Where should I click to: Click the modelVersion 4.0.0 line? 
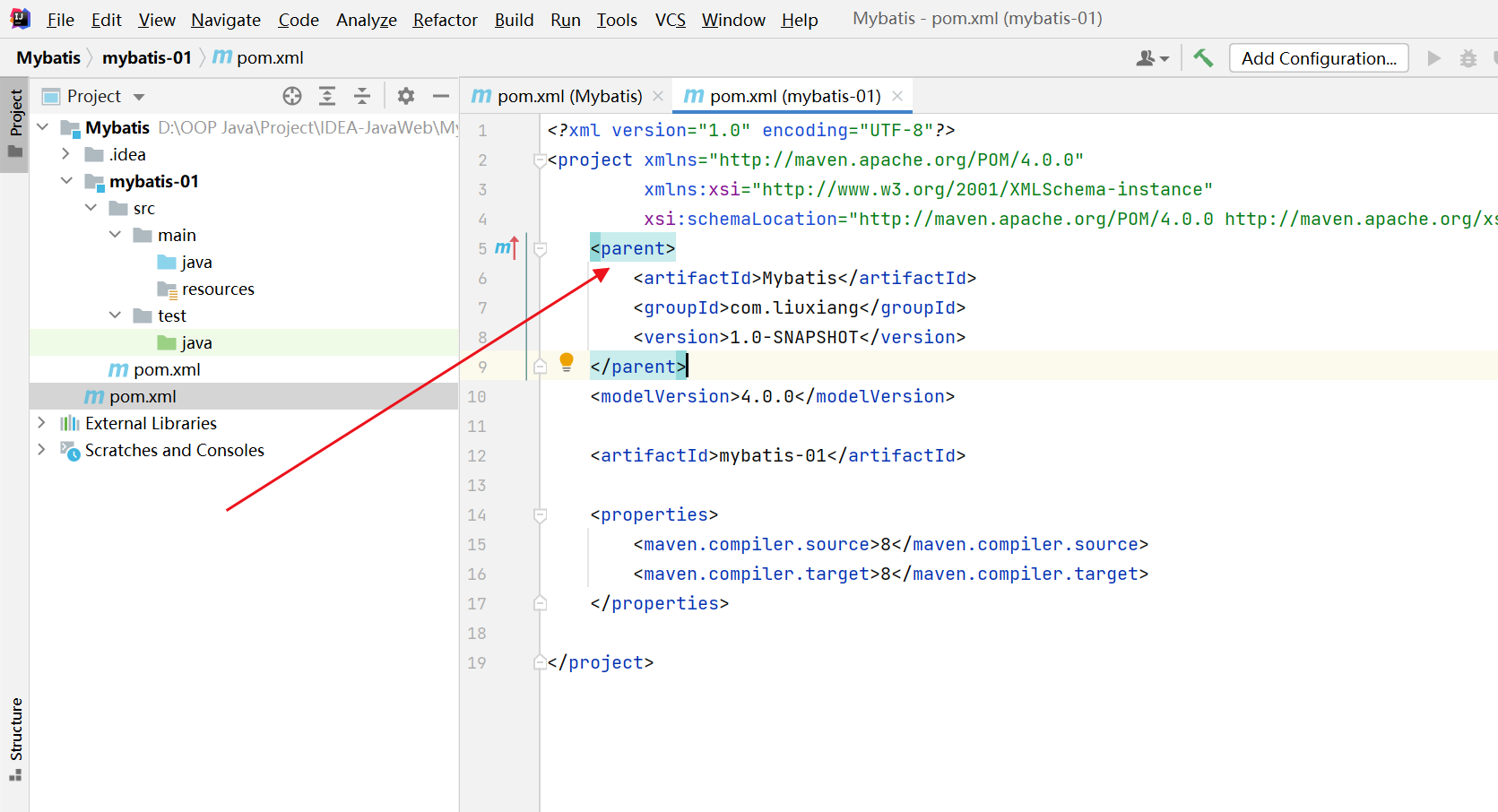pos(772,396)
